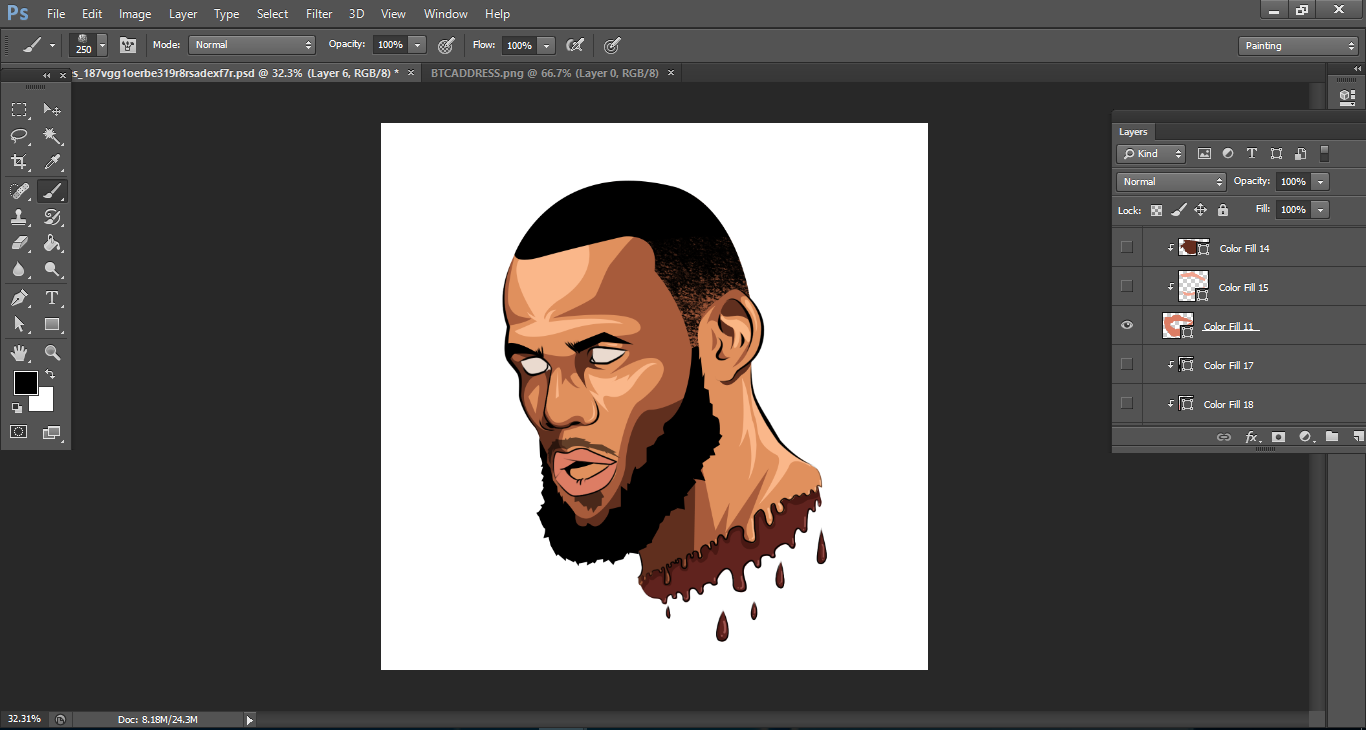Open the brush Opacity slider dropdown

tap(417, 45)
